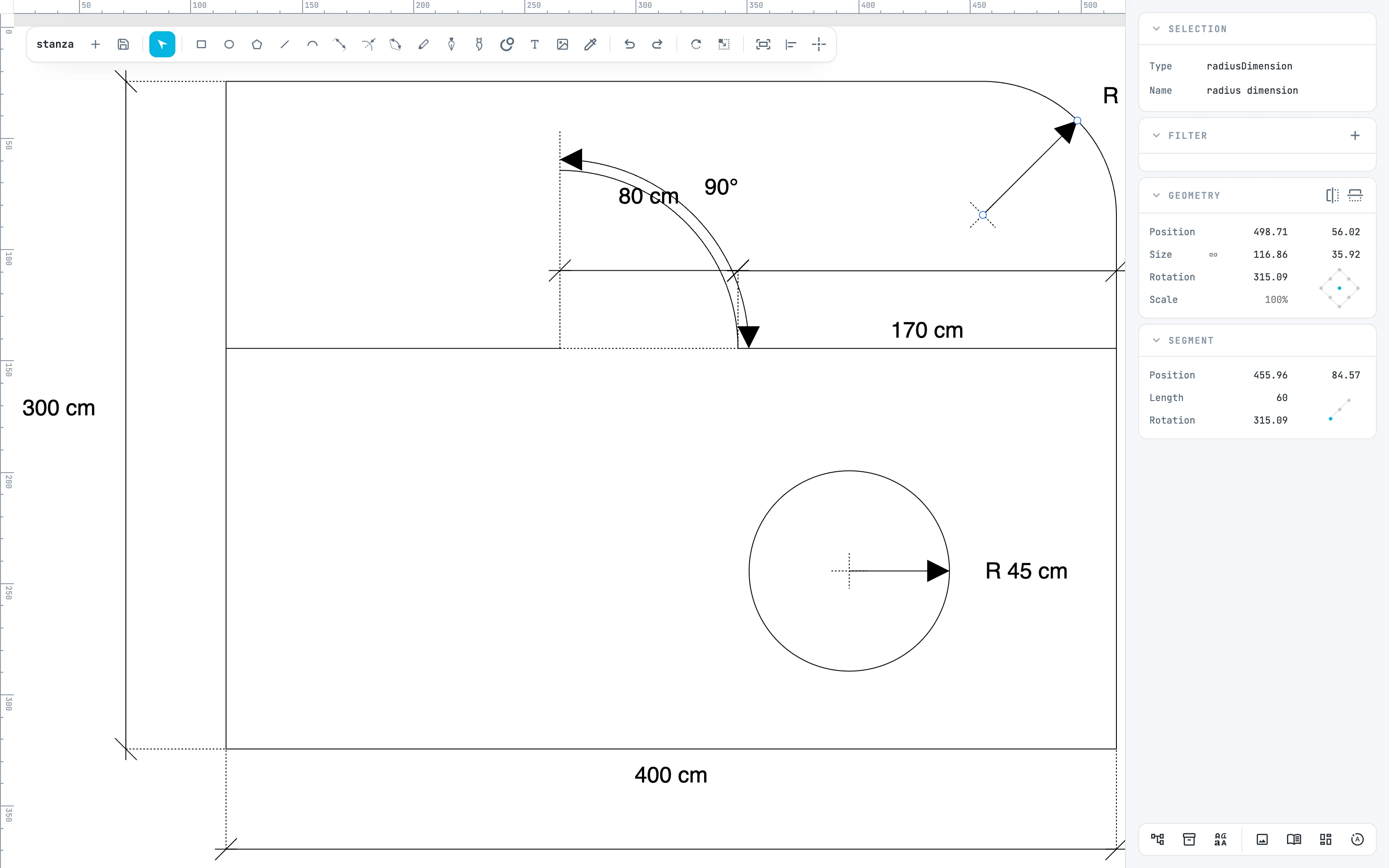Image resolution: width=1389 pixels, height=868 pixels.
Task: Select the R 45 cm label
Action: click(x=1026, y=571)
